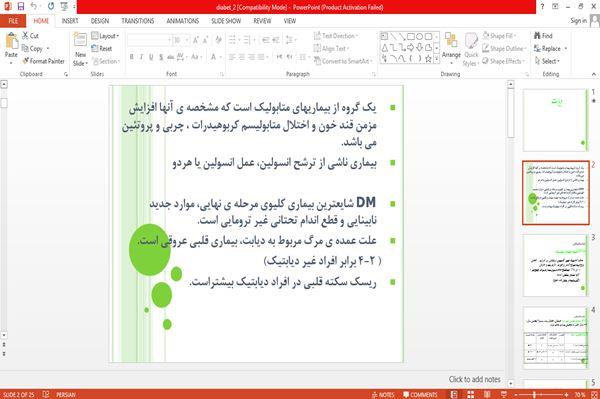Switch to the DESIGN tab

[100, 21]
